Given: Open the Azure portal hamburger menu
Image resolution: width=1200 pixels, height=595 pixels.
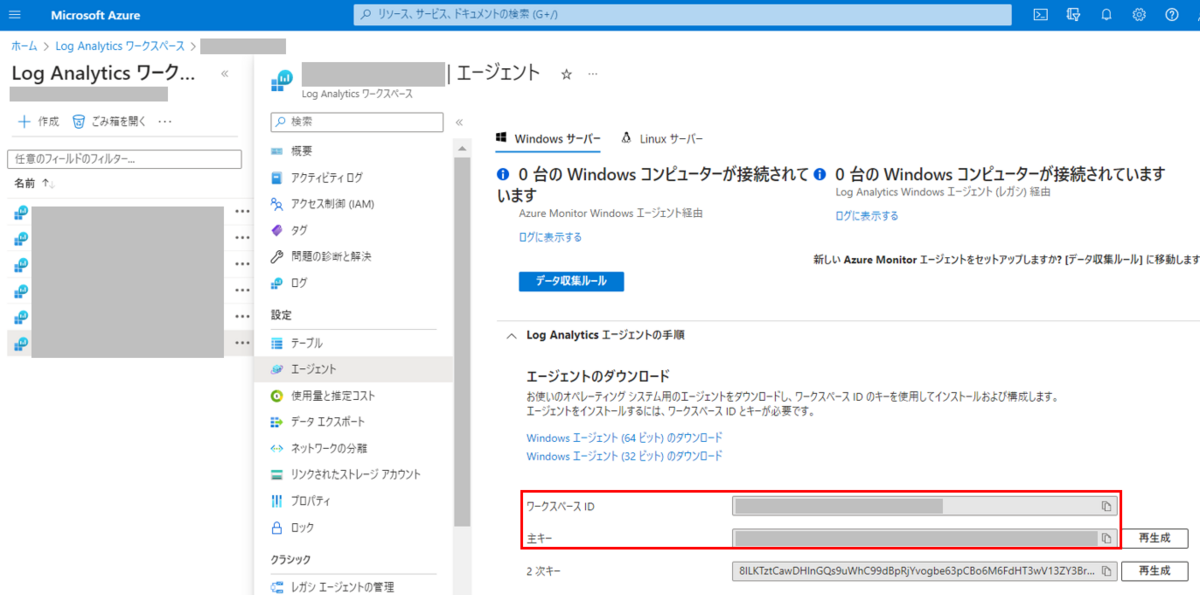Looking at the screenshot, I should click(x=14, y=15).
